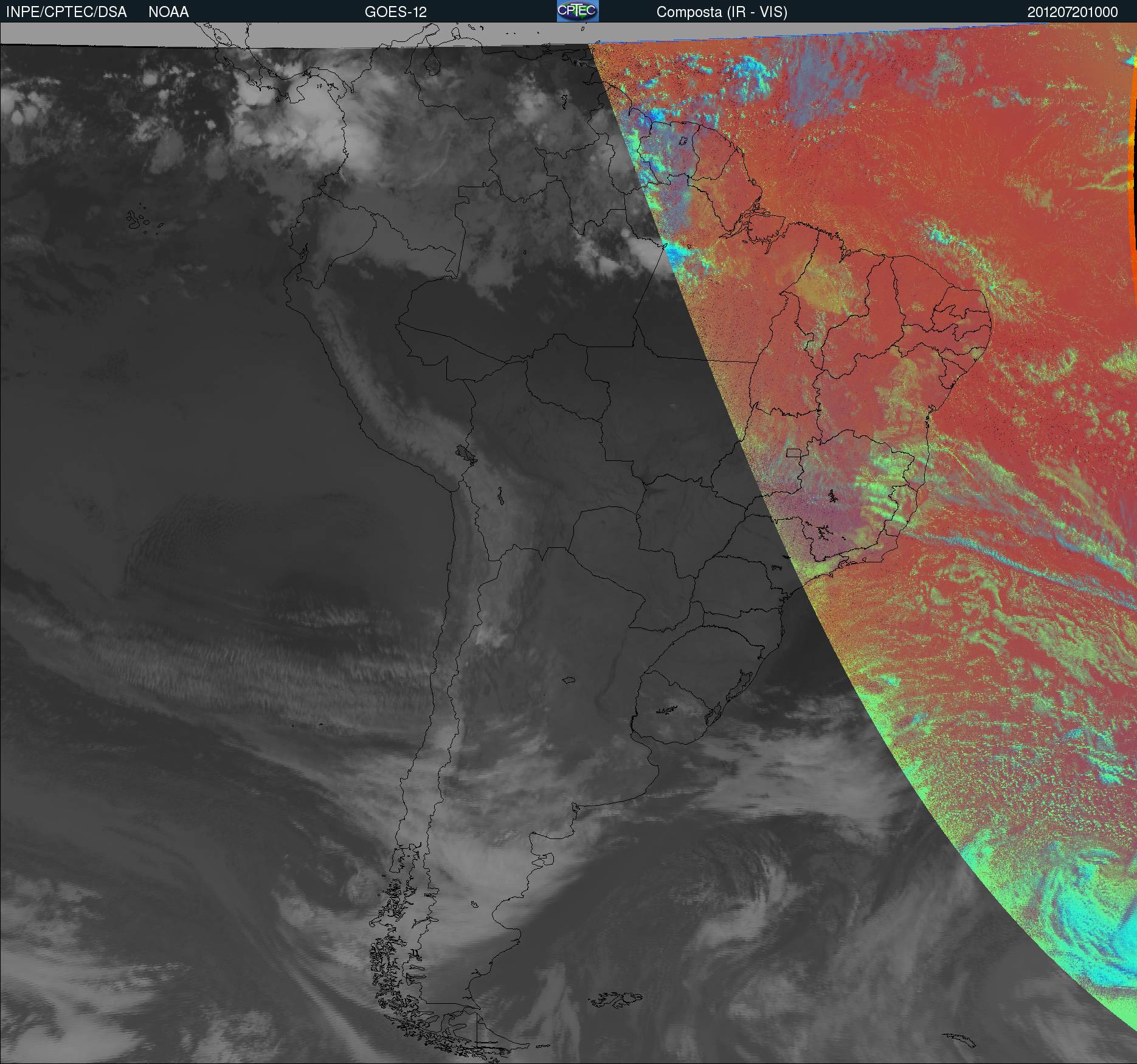Screen dimensions: 1137x1064
Task: Click the CPTEC logo in header
Action: (x=578, y=11)
